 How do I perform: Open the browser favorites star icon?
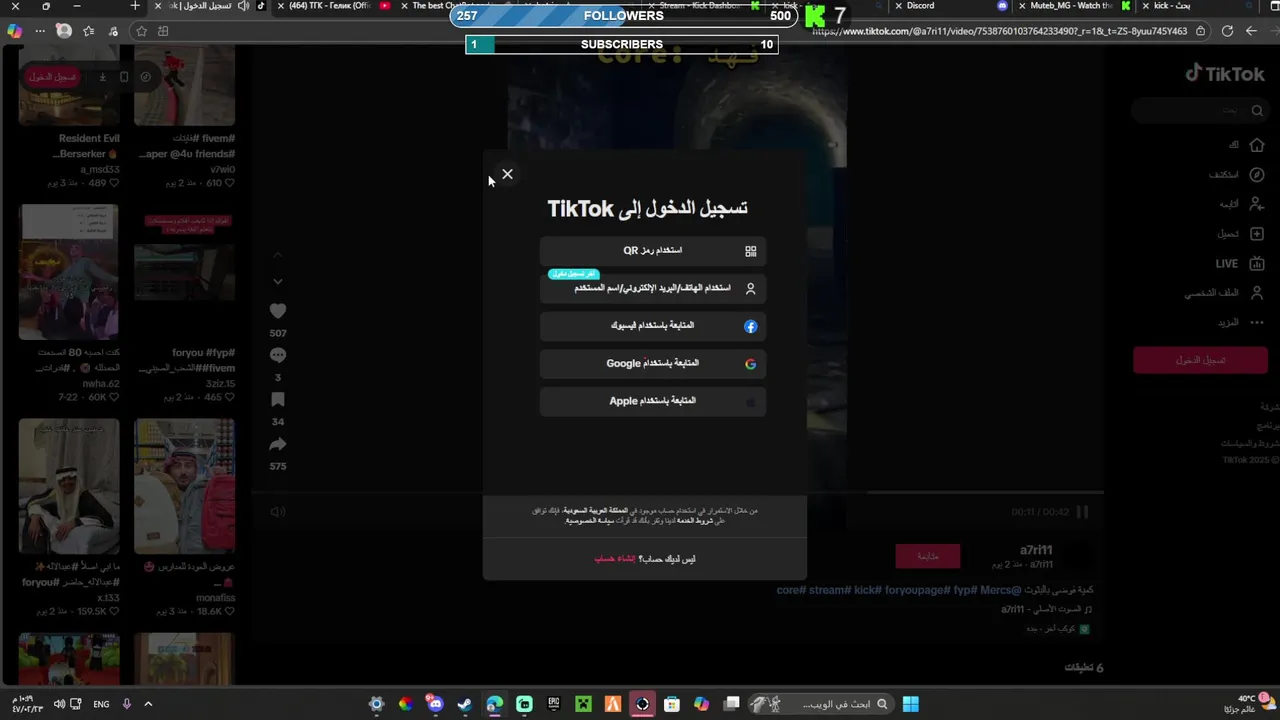tap(141, 31)
